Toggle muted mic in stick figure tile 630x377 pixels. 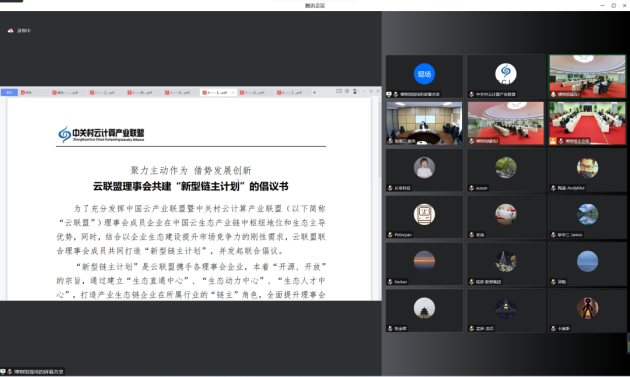point(553,329)
